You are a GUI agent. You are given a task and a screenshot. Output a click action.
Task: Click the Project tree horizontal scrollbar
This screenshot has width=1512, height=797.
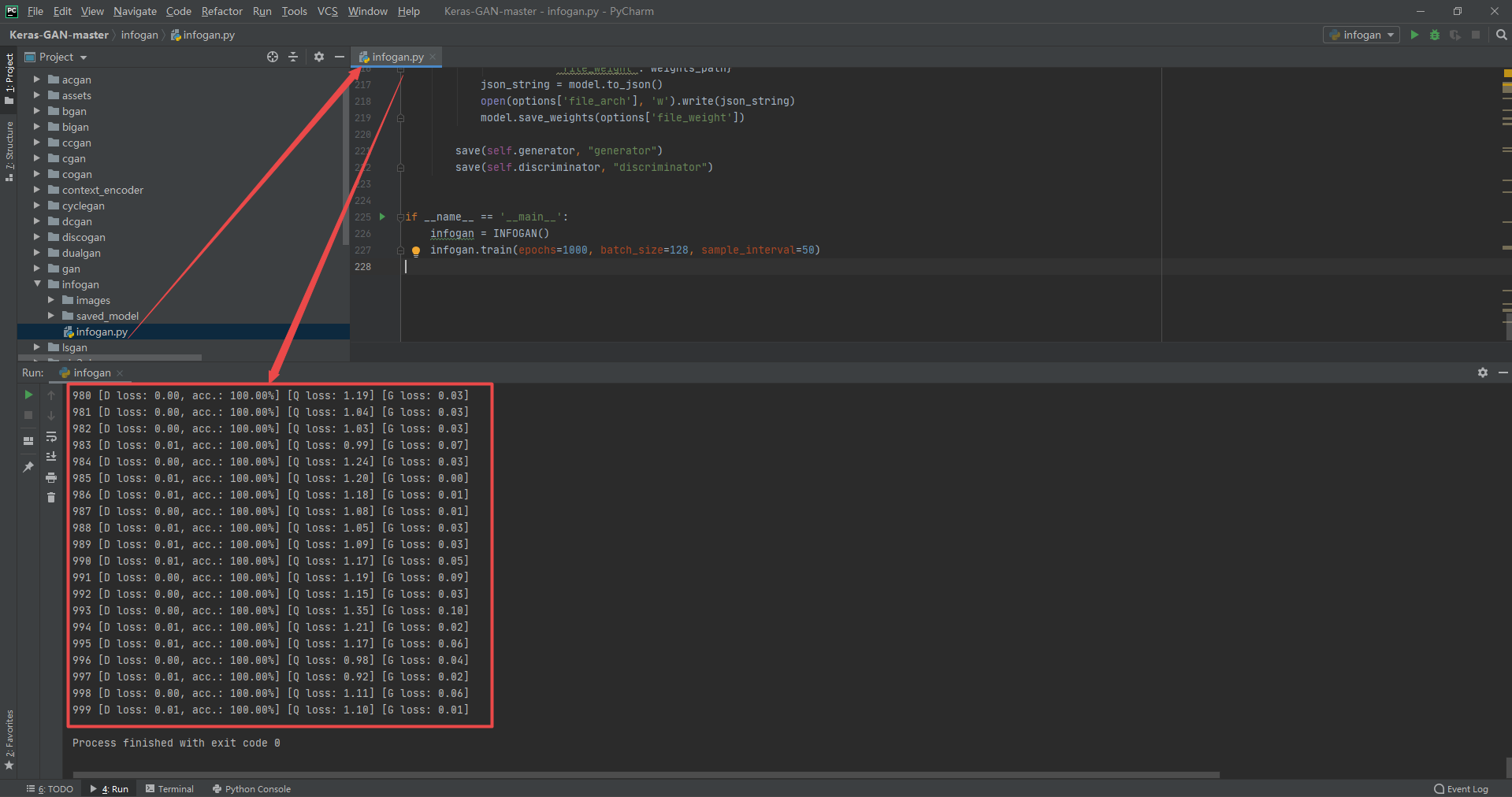pos(110,358)
